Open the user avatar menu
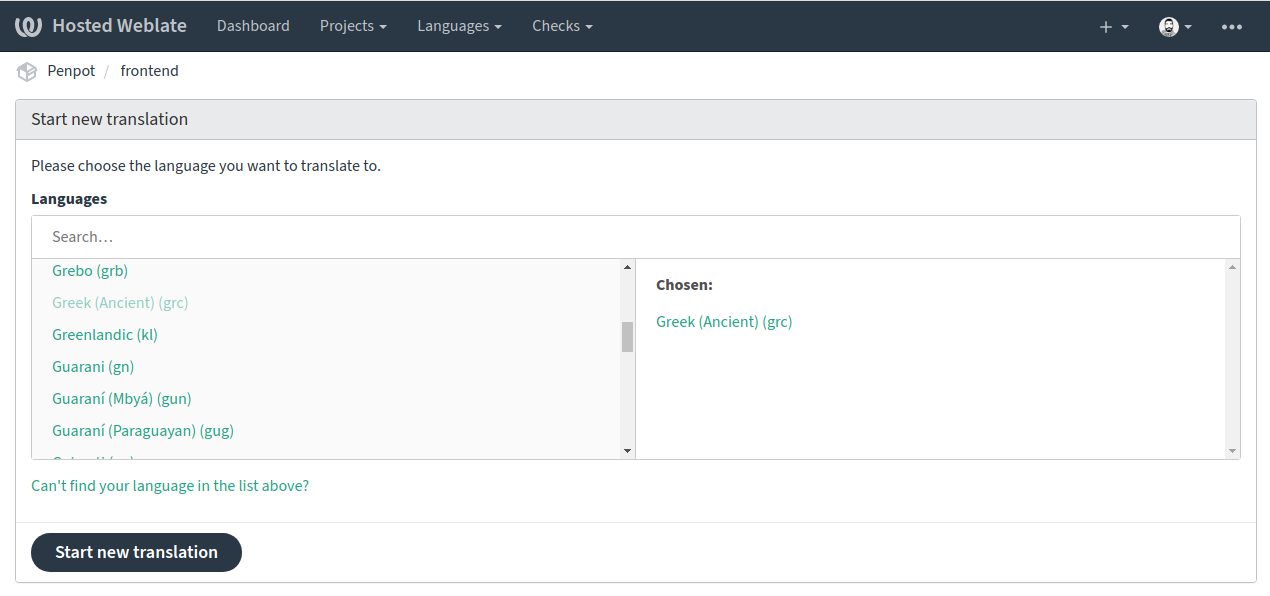This screenshot has height=596, width=1270. point(1174,27)
